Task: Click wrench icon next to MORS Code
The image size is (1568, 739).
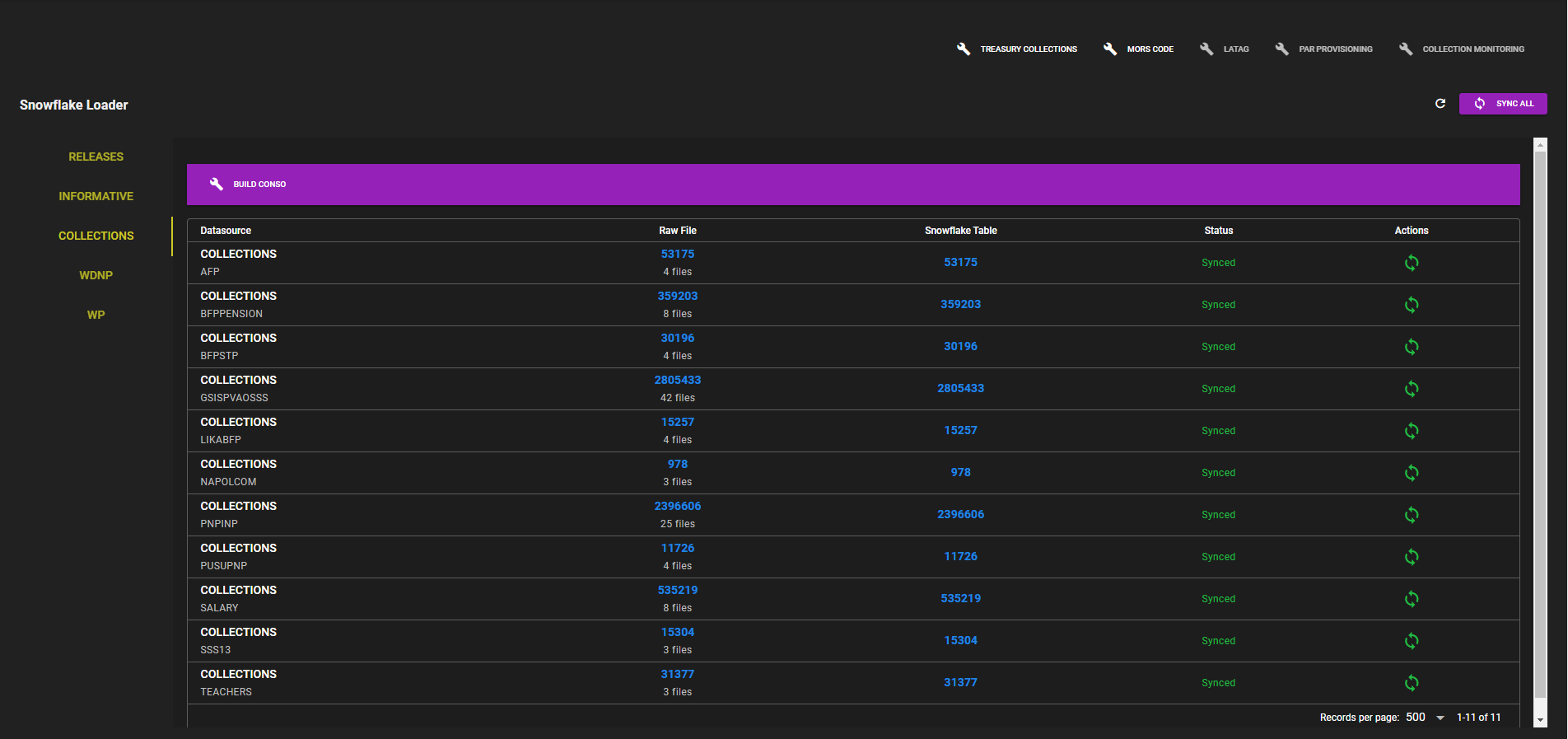Action: coord(1110,49)
